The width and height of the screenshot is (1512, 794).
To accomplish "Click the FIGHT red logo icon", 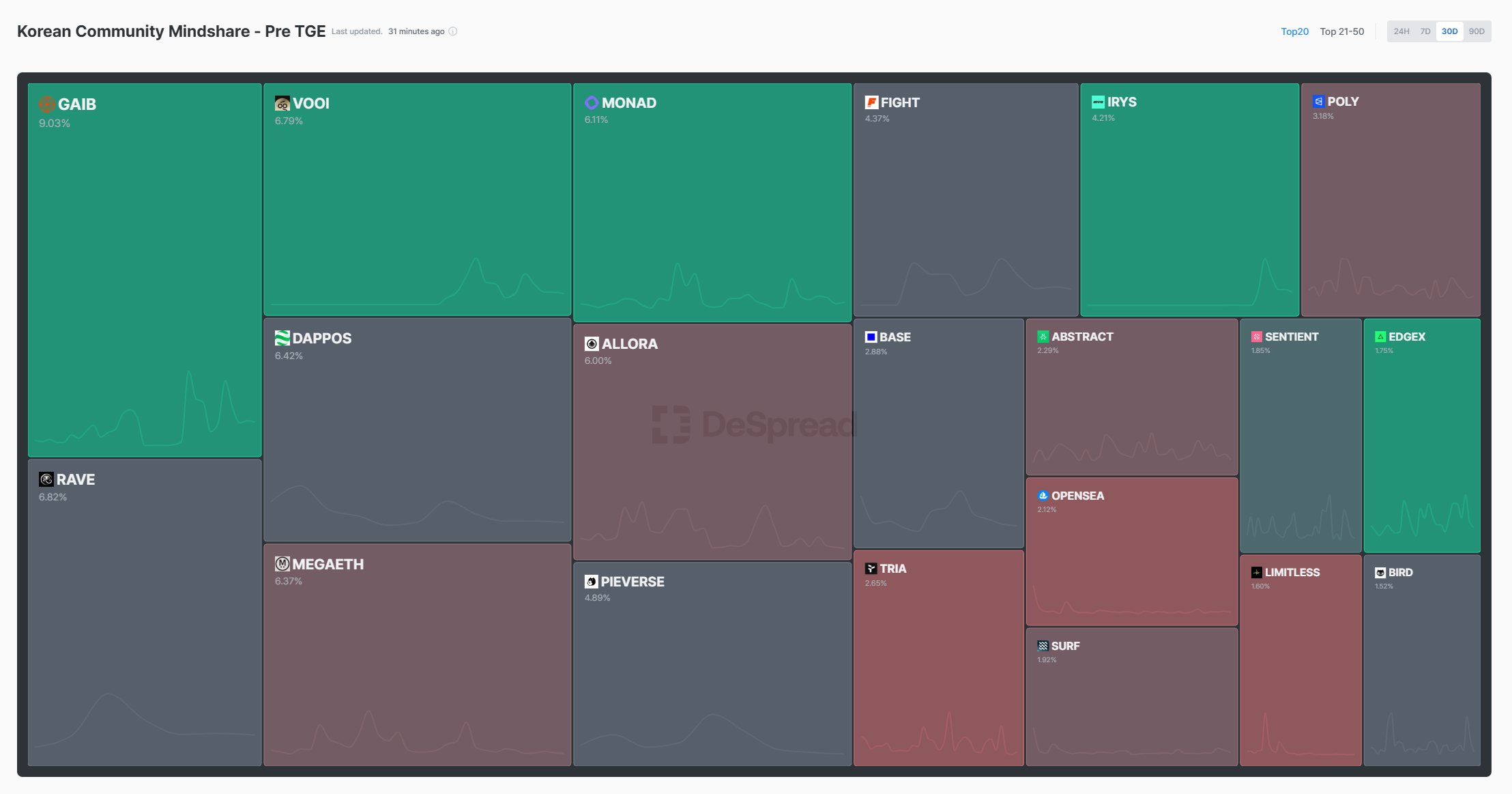I will pyautogui.click(x=871, y=102).
